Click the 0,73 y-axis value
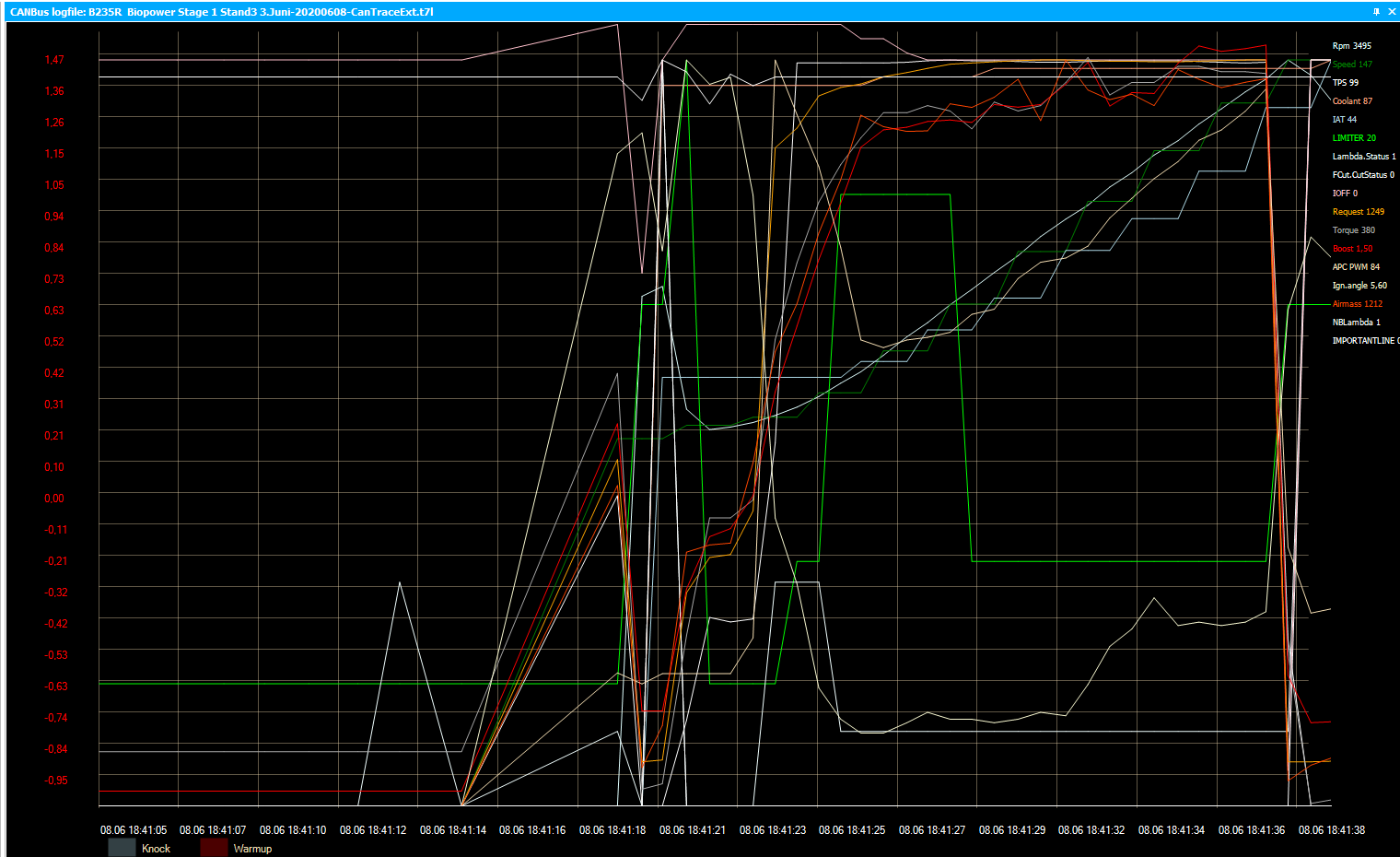The width and height of the screenshot is (1400, 857). point(54,279)
